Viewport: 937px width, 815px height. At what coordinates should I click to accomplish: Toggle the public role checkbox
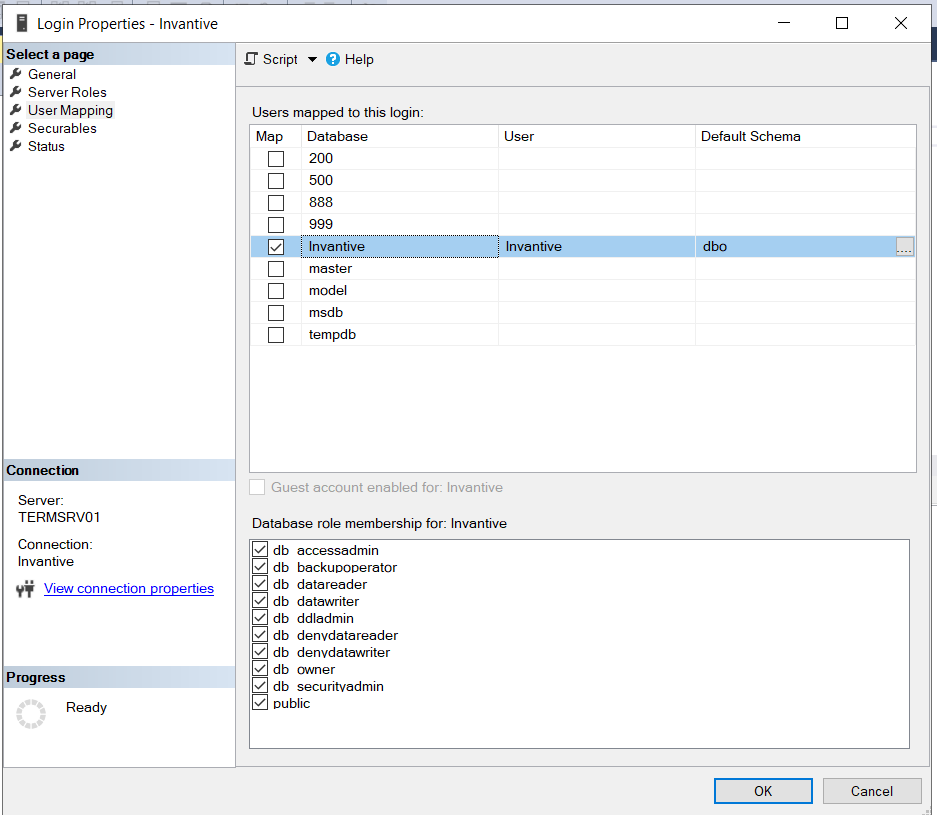[x=260, y=702]
